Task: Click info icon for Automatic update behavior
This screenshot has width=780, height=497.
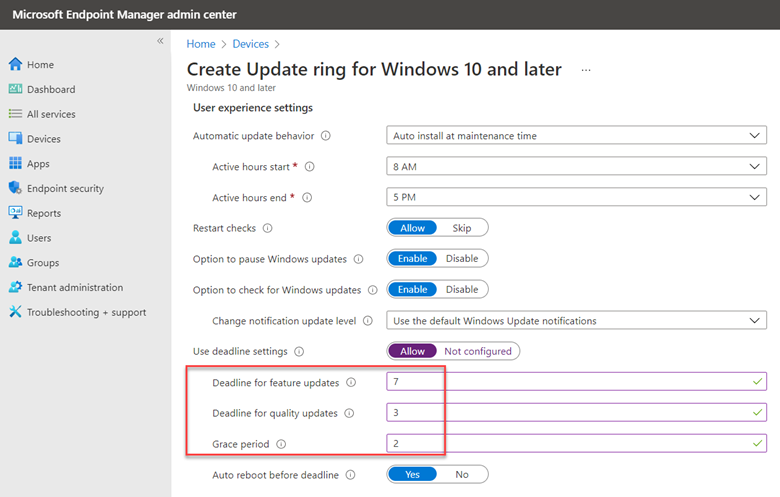Action: click(326, 136)
